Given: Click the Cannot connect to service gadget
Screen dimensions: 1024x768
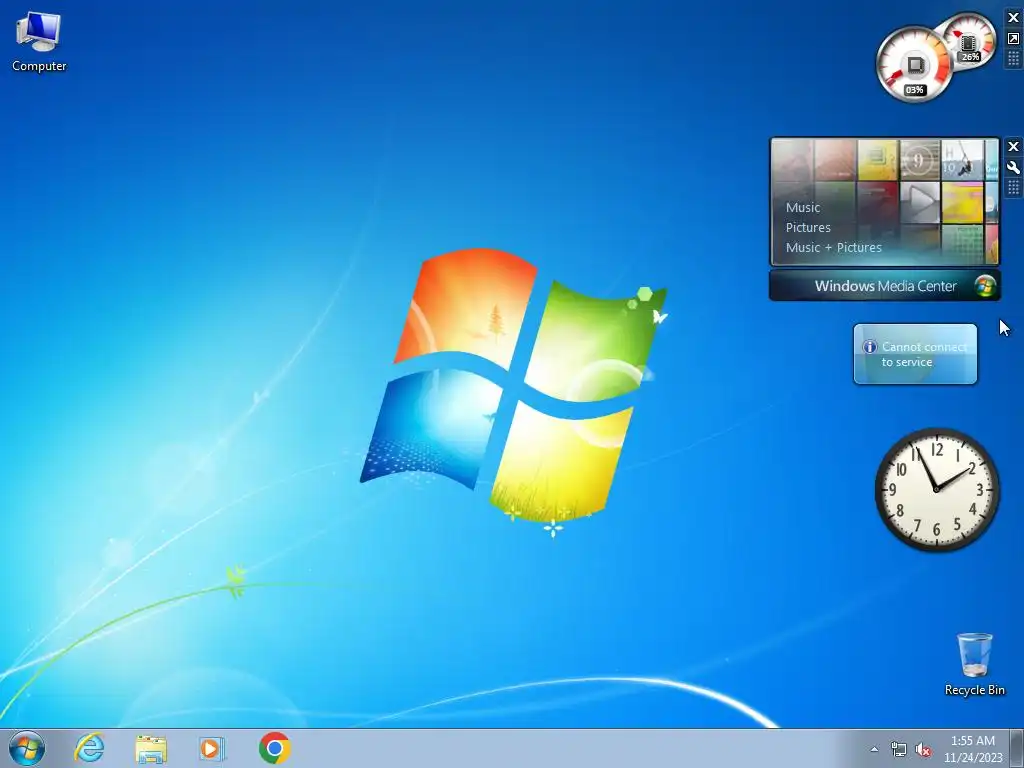Looking at the screenshot, I should click(915, 354).
